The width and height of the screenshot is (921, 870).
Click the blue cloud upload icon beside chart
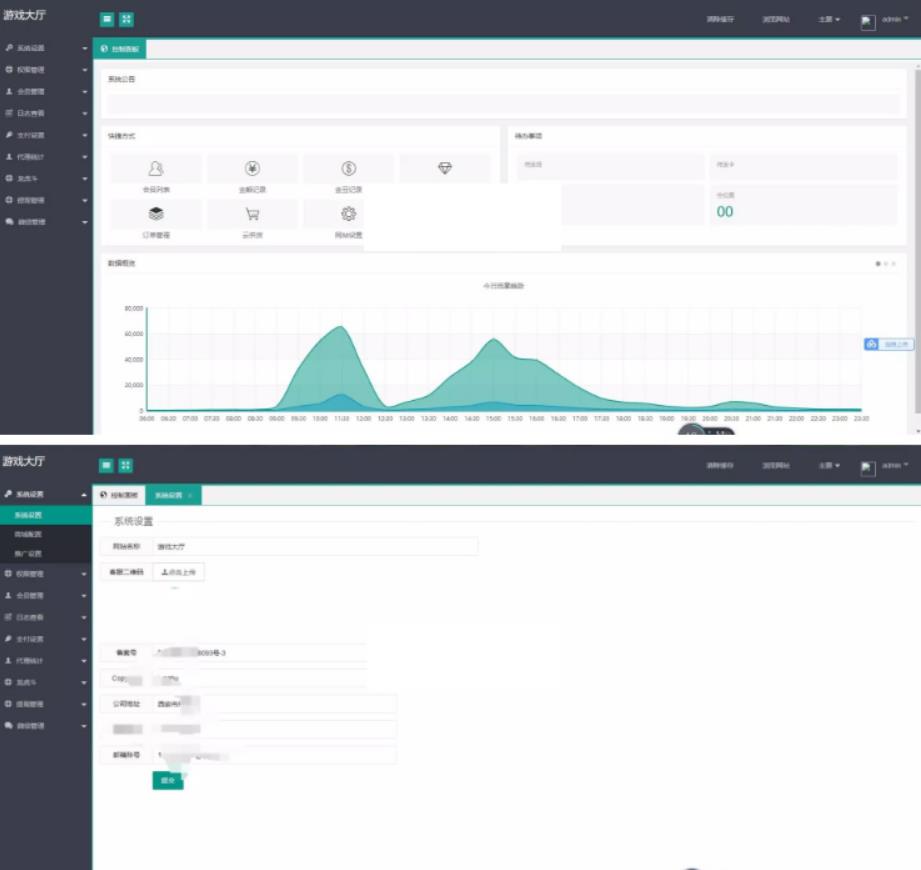tap(872, 344)
